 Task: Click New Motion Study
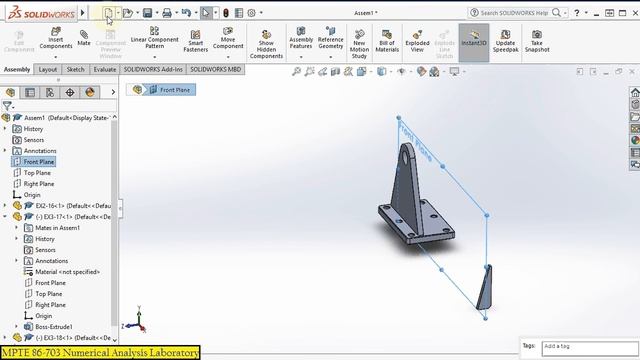[359, 44]
